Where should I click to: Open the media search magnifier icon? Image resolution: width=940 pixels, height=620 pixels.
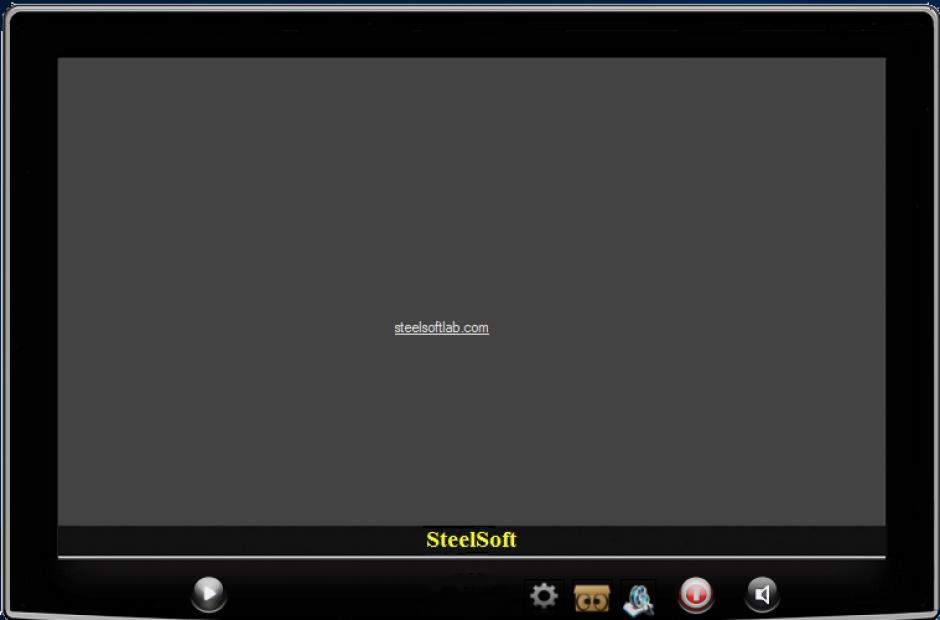(x=638, y=598)
